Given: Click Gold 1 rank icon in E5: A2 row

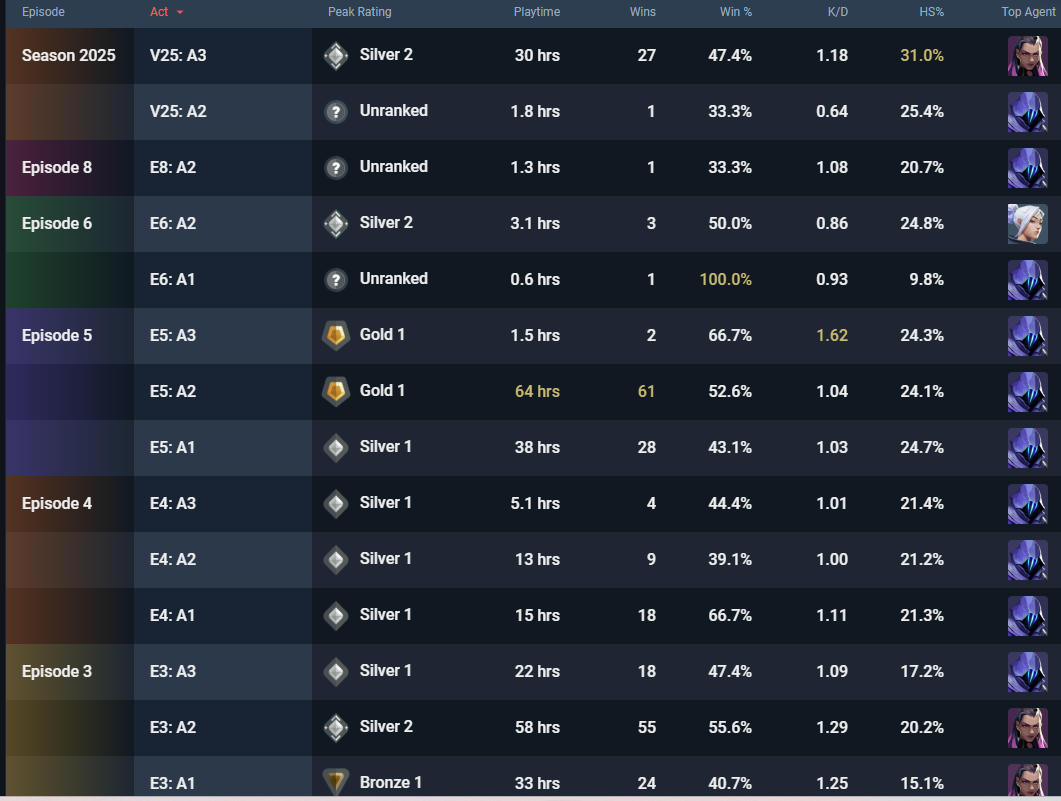Looking at the screenshot, I should 336,391.
